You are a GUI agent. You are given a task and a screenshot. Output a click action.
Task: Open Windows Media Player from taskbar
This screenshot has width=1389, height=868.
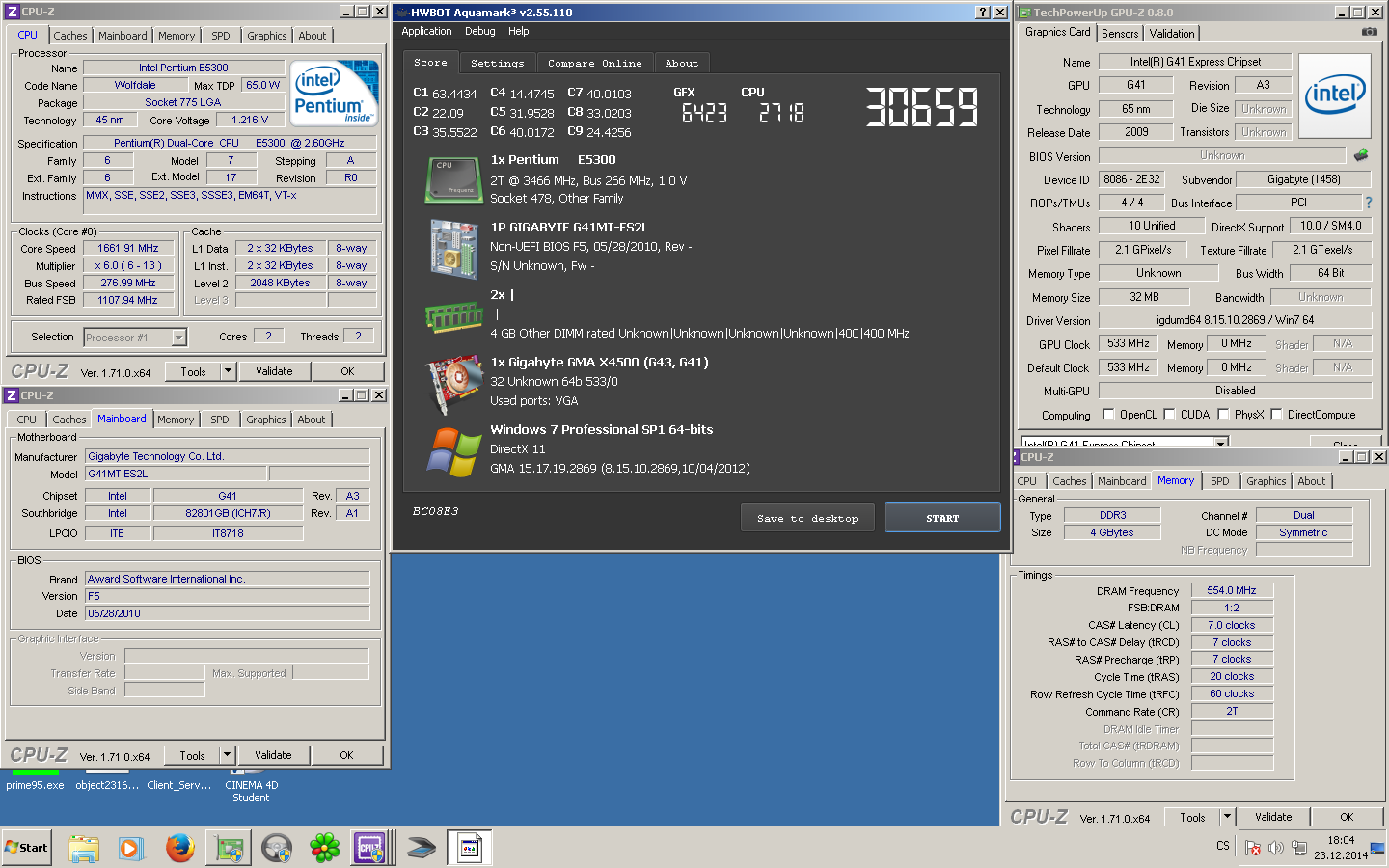[131, 848]
